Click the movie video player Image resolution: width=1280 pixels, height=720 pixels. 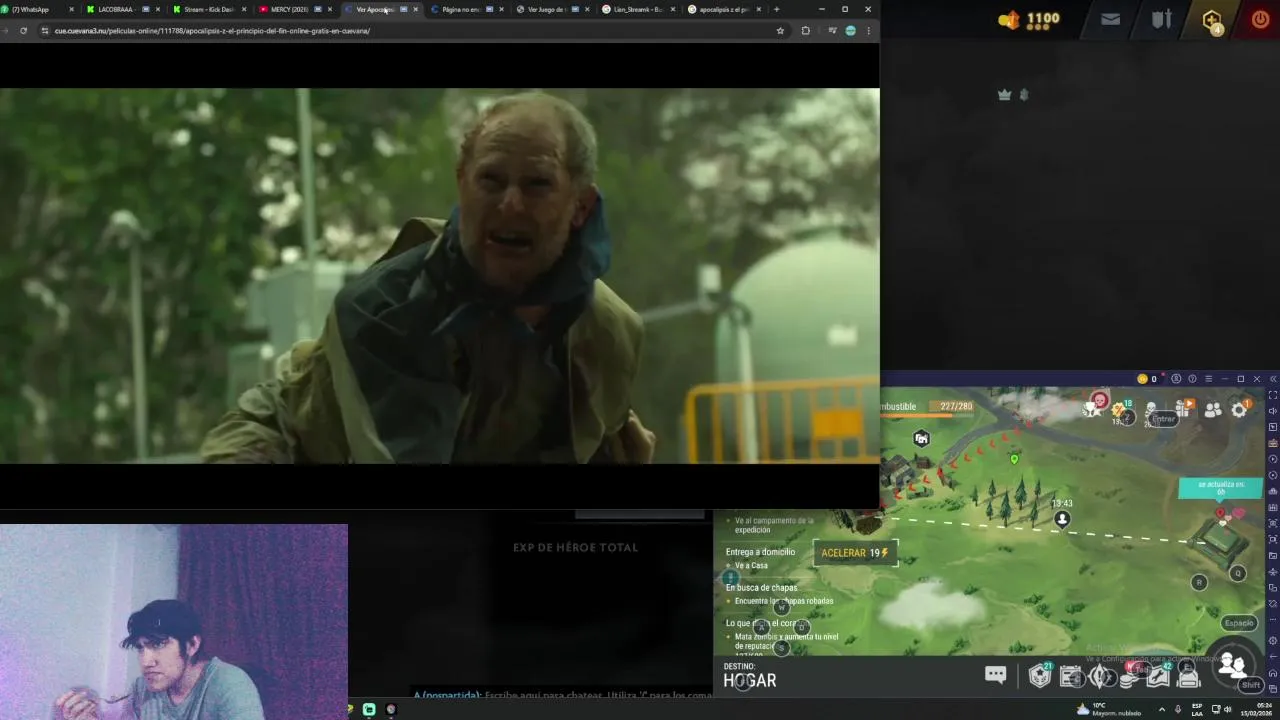click(x=440, y=276)
